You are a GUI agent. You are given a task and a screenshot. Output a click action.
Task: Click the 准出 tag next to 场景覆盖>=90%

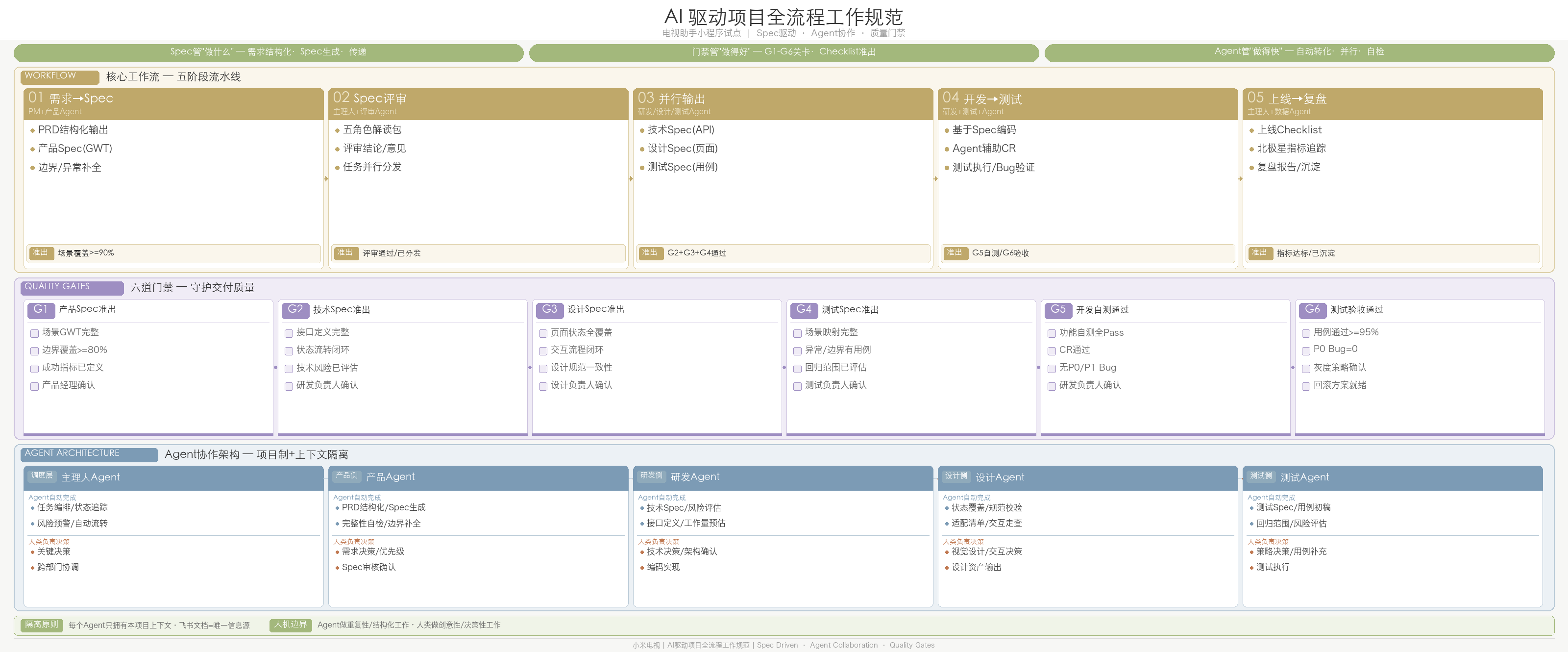(41, 253)
